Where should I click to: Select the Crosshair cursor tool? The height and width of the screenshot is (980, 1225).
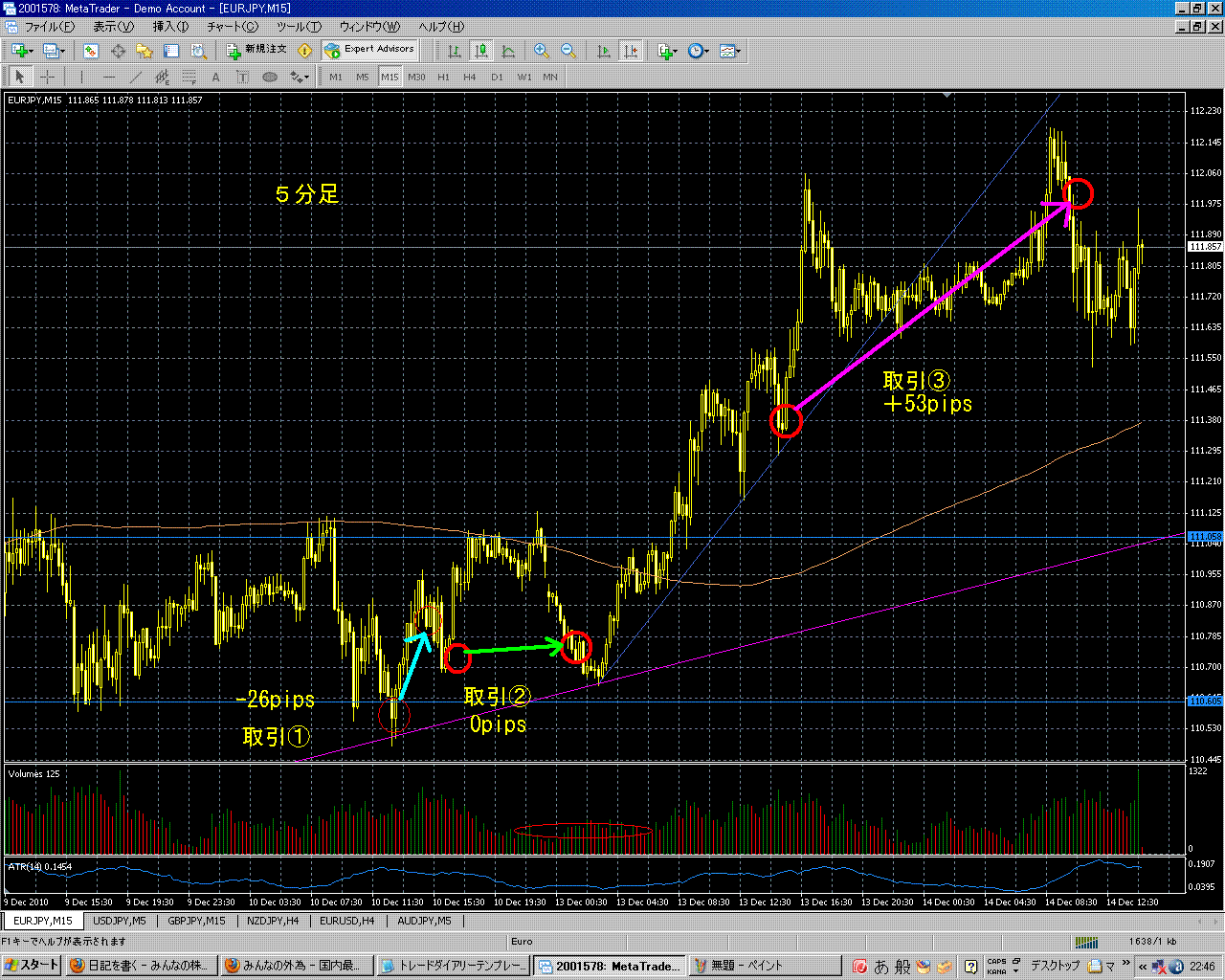47,77
